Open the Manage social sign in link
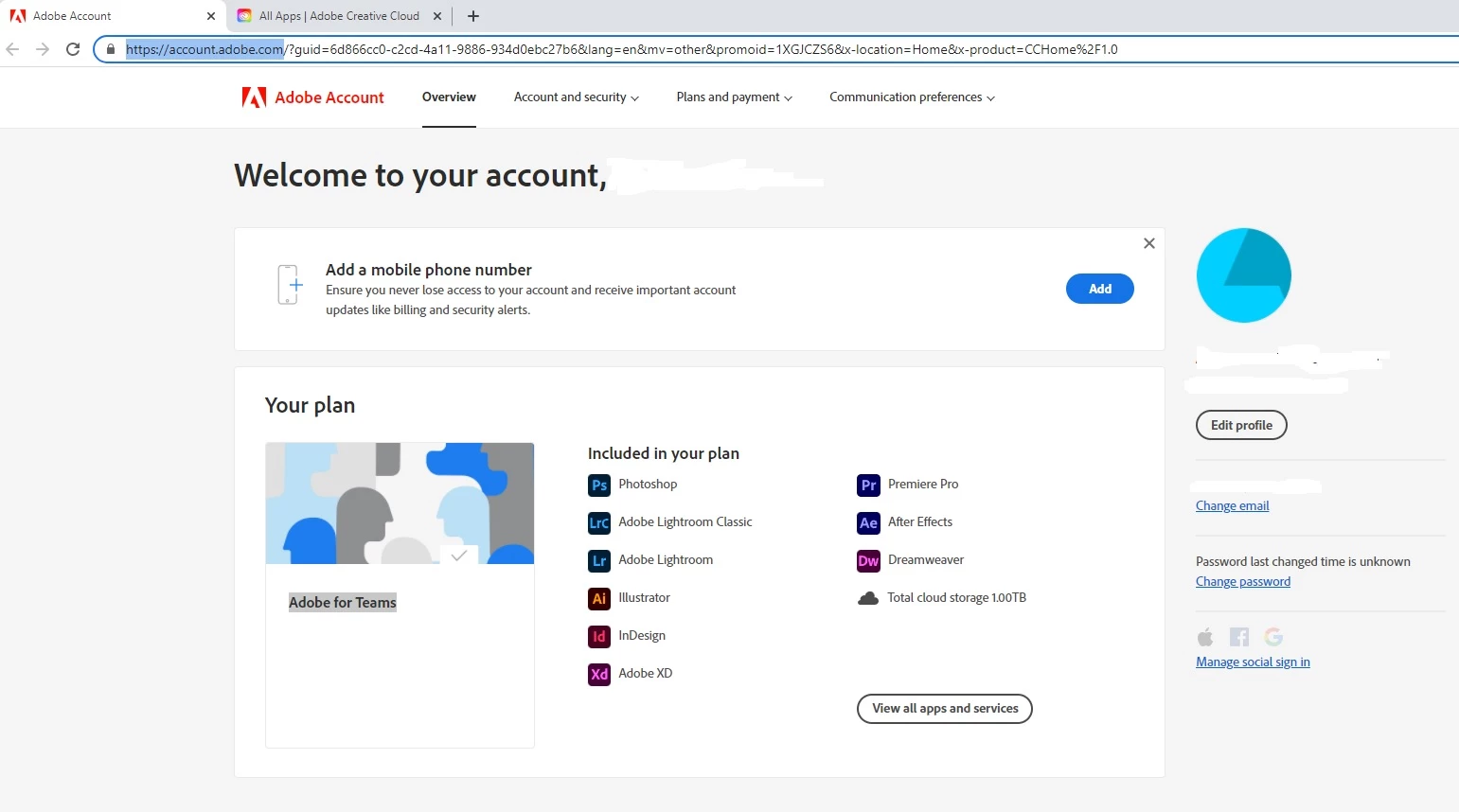Image resolution: width=1459 pixels, height=812 pixels. tap(1253, 662)
